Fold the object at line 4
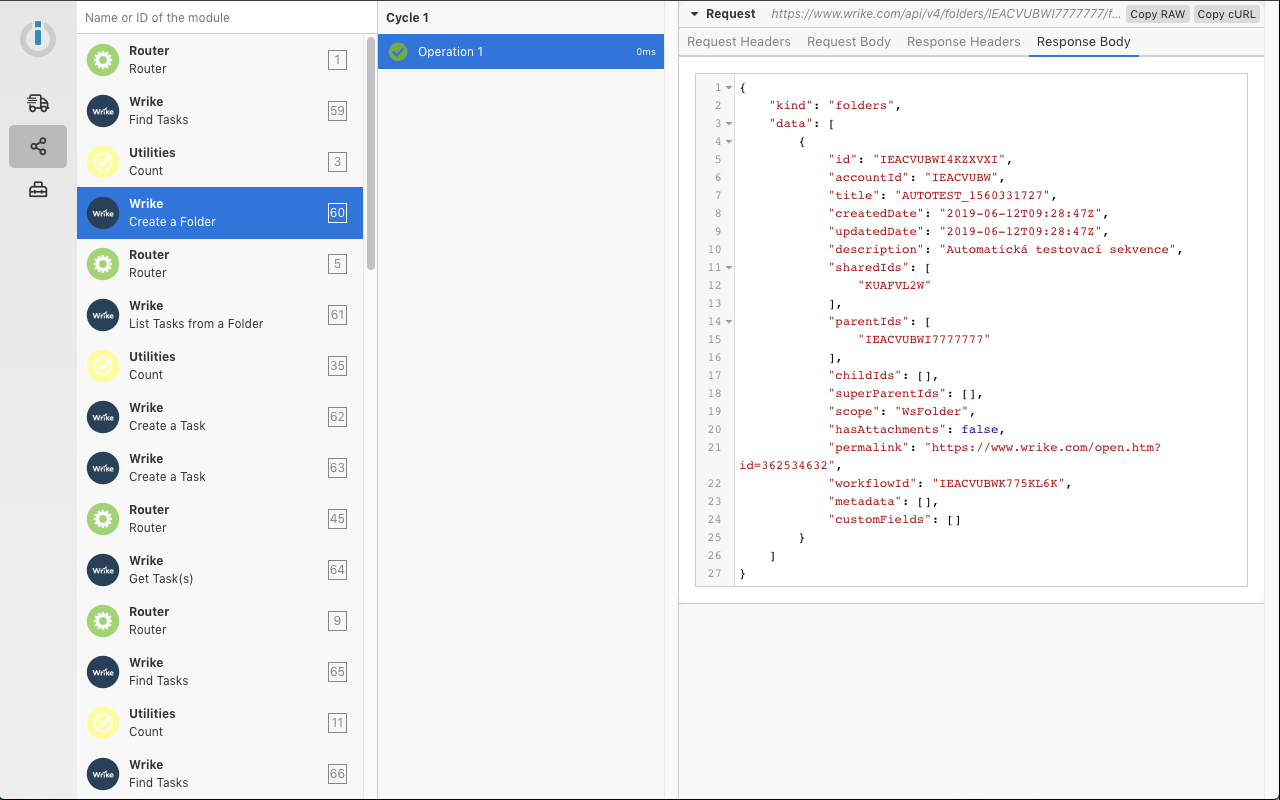 tap(729, 142)
